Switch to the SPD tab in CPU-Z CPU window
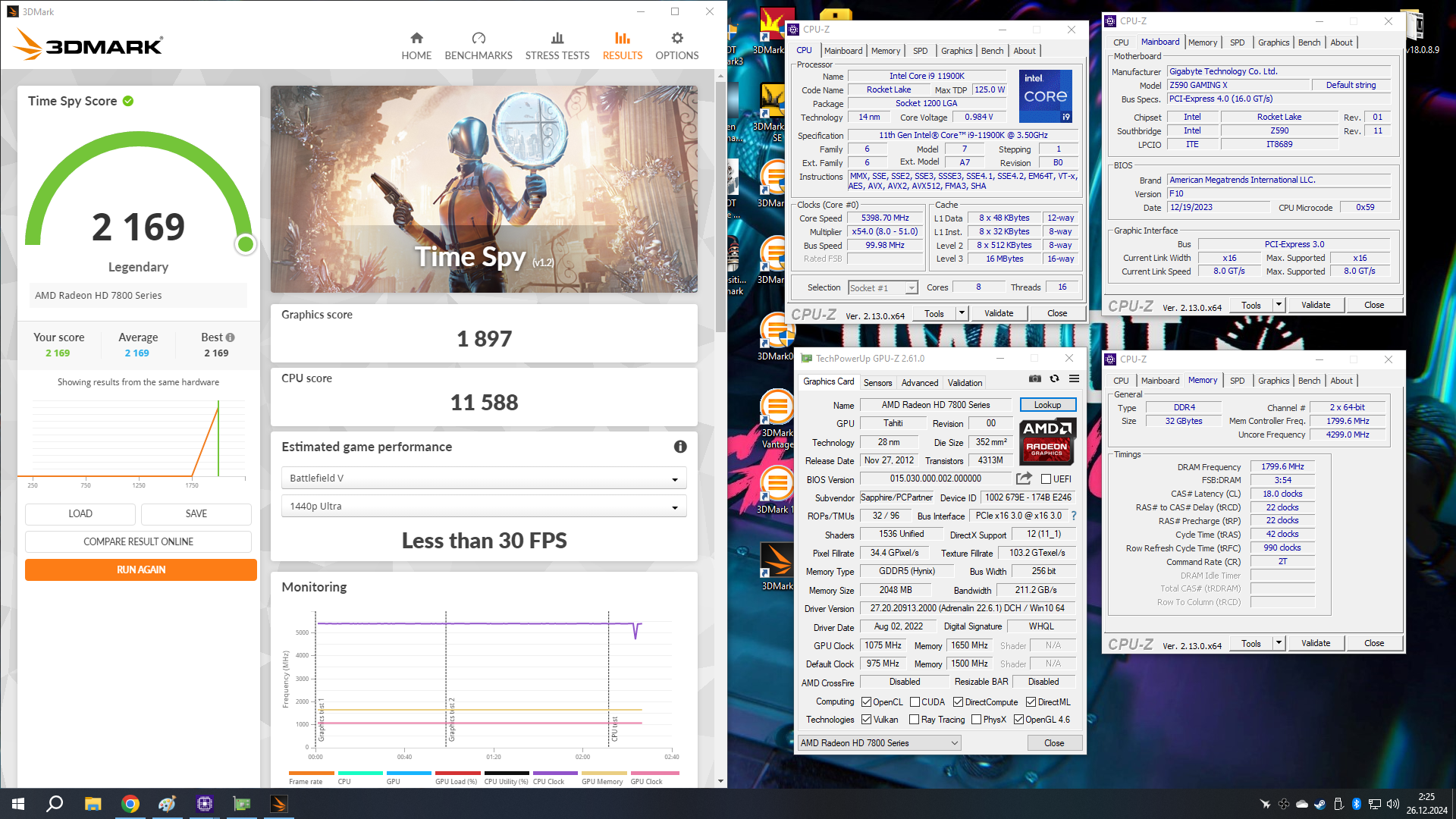This screenshot has width=1456, height=819. [920, 51]
